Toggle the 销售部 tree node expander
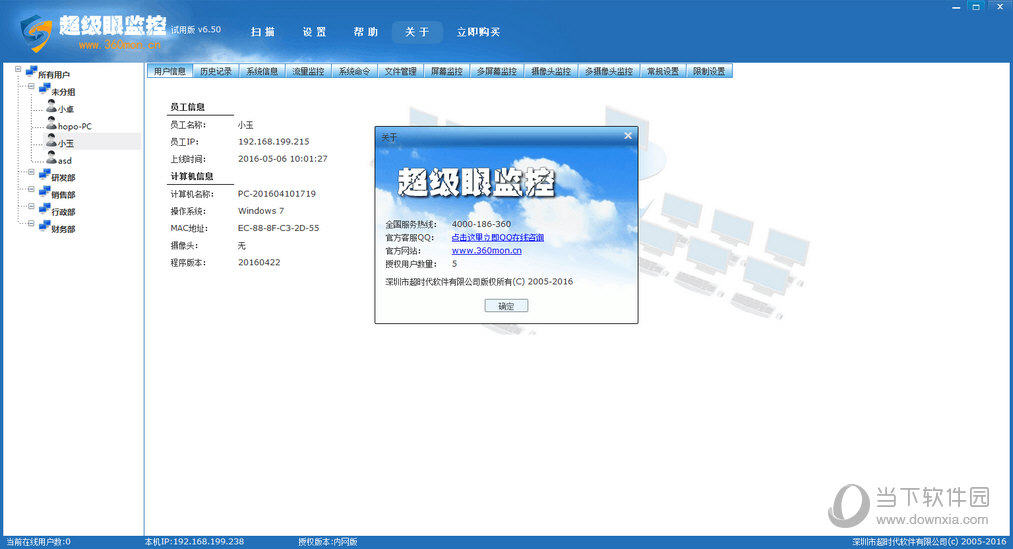 pos(31,189)
